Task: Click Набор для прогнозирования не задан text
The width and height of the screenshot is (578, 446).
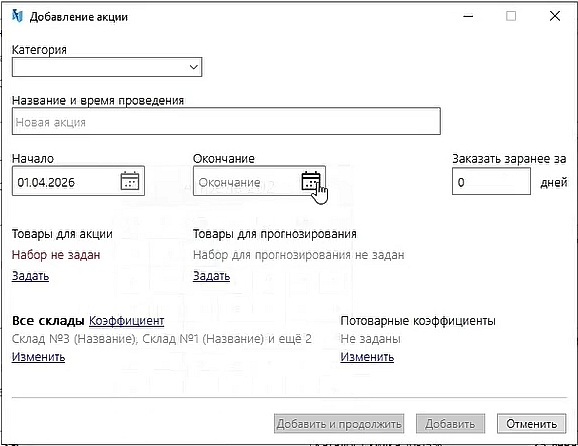Action: pyautogui.click(x=299, y=255)
